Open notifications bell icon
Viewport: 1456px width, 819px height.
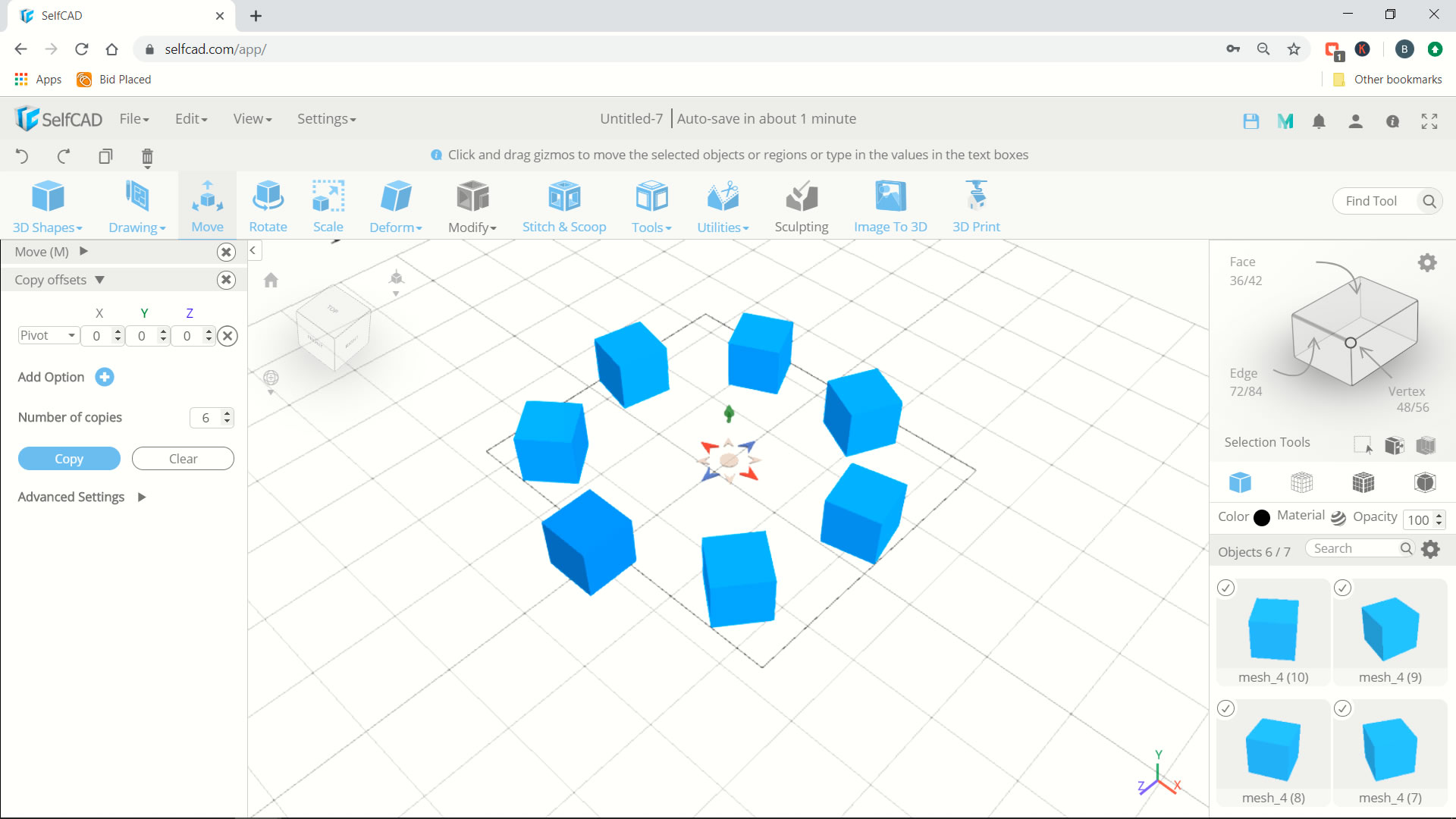[x=1319, y=121]
